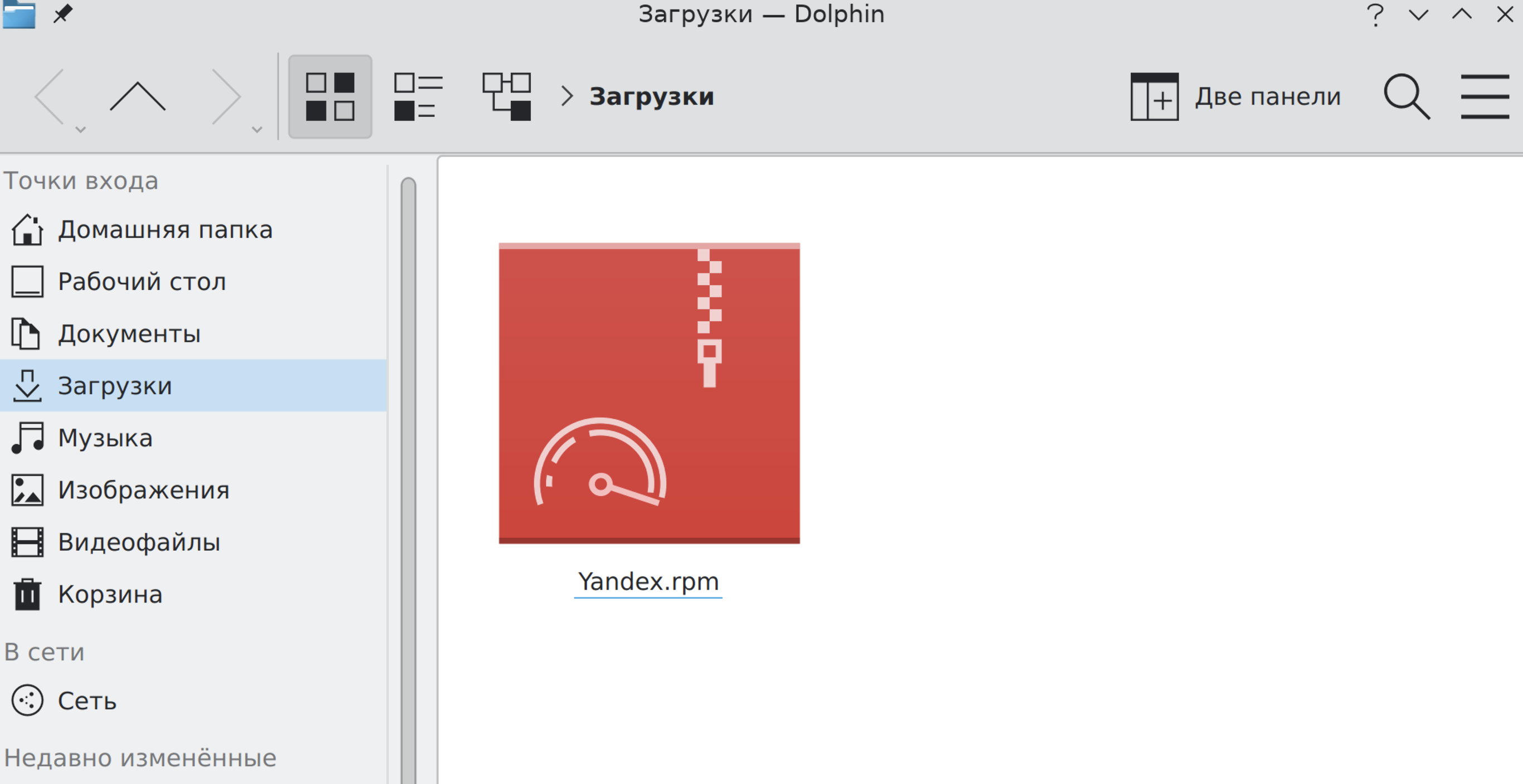Click the download arrow icon beside Загрузки
1523x784 pixels.
(27, 386)
